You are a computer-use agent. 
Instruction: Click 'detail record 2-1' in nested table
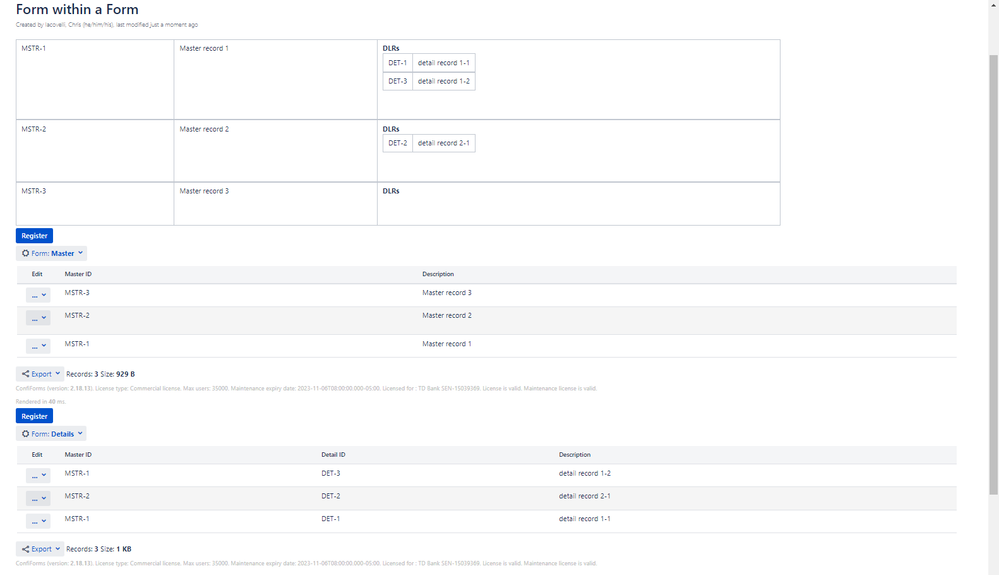443,143
